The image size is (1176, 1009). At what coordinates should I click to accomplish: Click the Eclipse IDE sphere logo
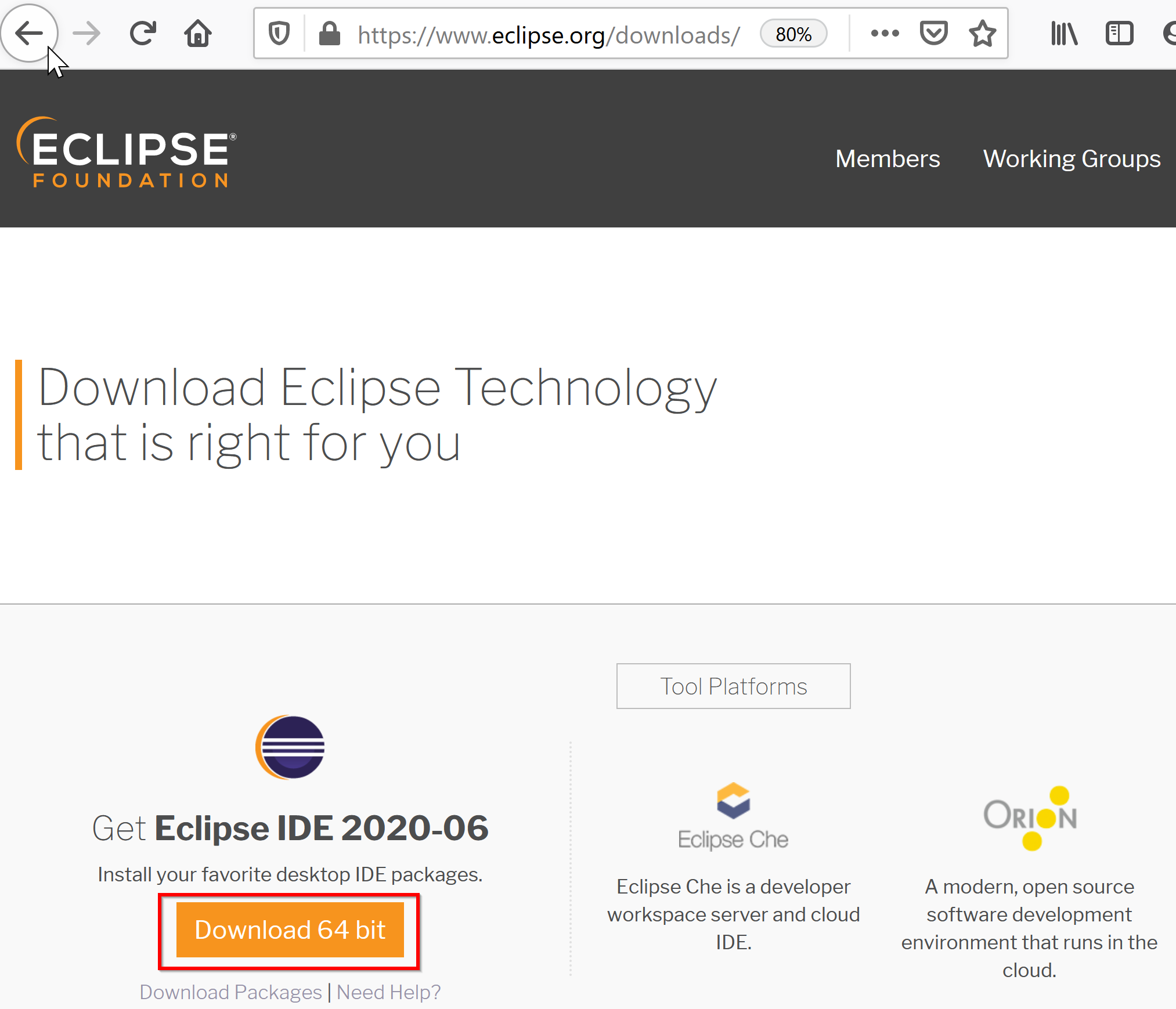pos(290,747)
